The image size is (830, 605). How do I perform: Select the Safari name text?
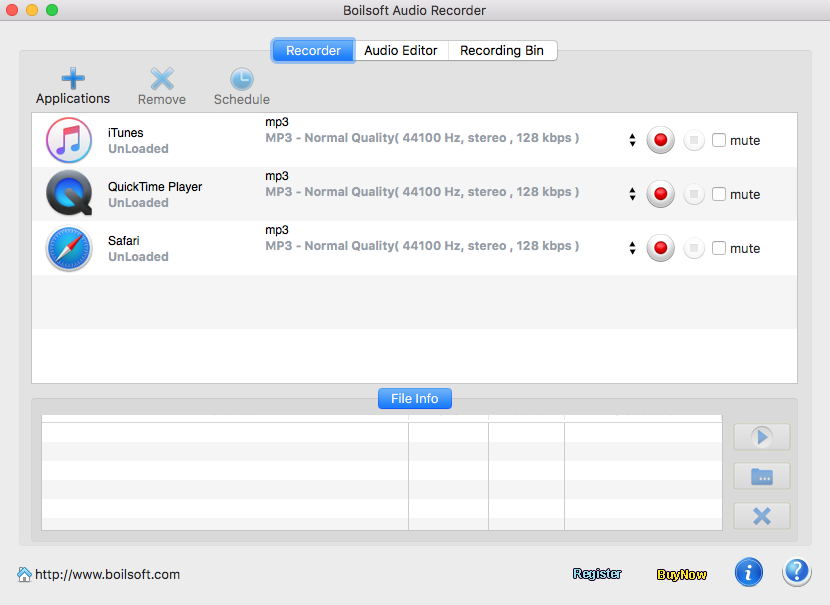[124, 241]
